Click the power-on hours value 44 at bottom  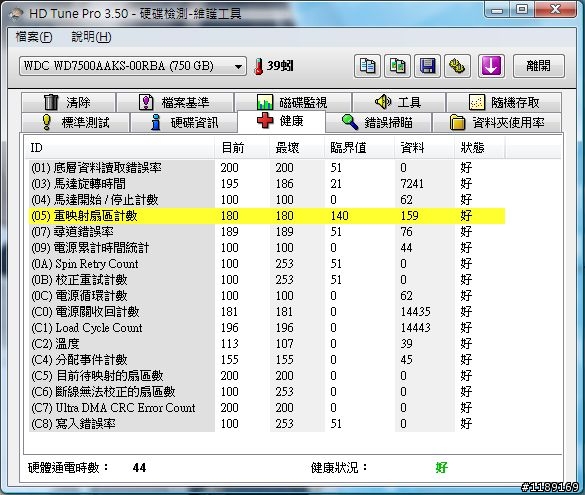tap(139, 468)
